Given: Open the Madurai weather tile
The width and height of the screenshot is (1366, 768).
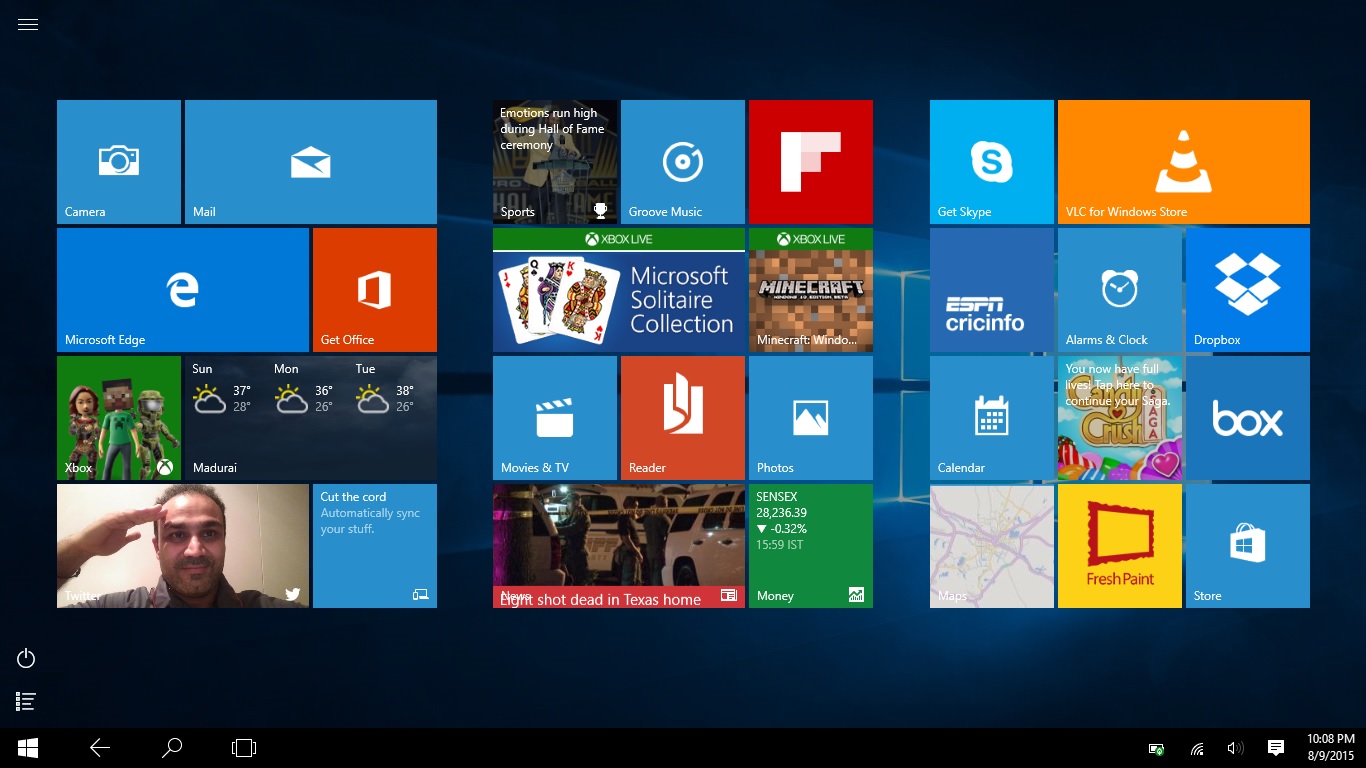Looking at the screenshot, I should (311, 418).
